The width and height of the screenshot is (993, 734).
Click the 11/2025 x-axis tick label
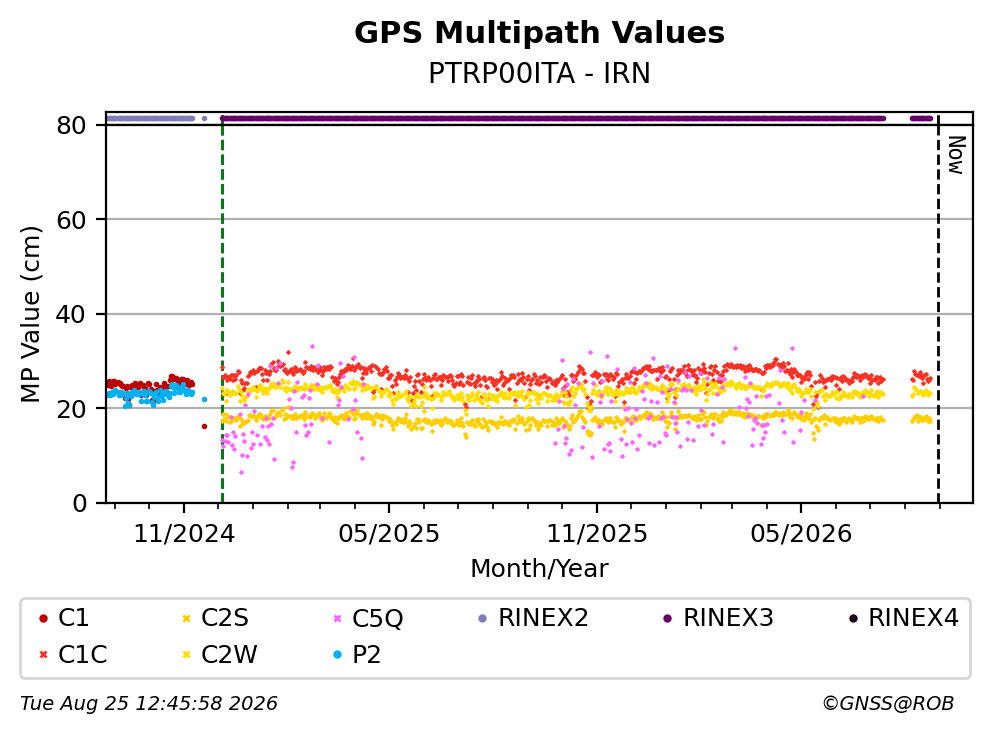click(597, 534)
